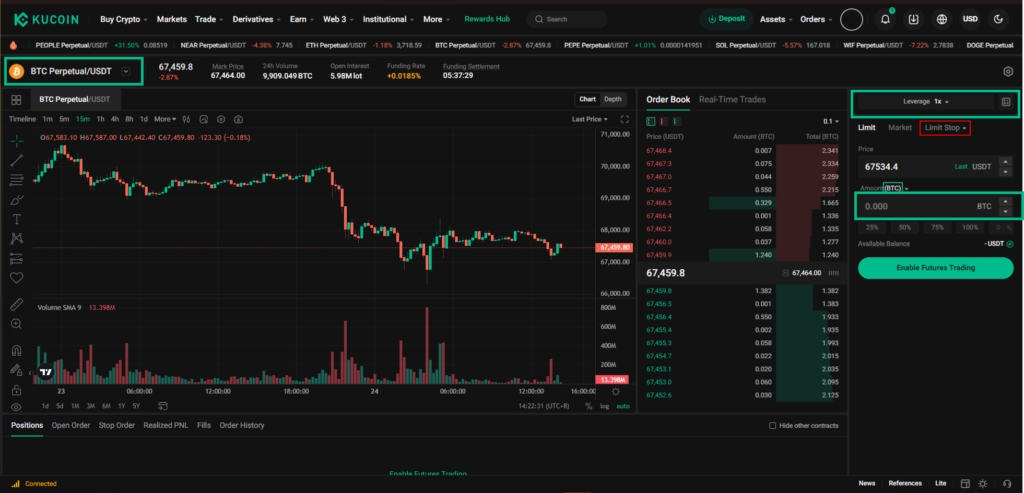Open the Leverage 1x dropdown

tap(925, 102)
